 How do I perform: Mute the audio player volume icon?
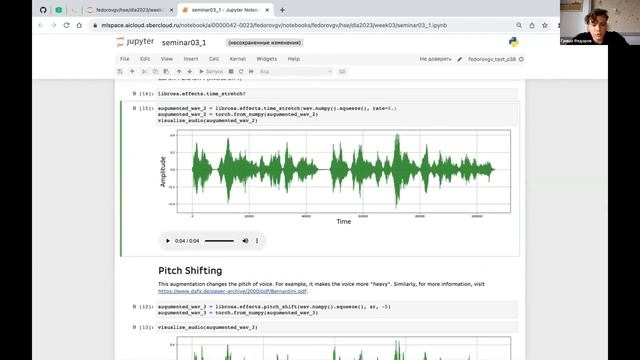click(245, 241)
